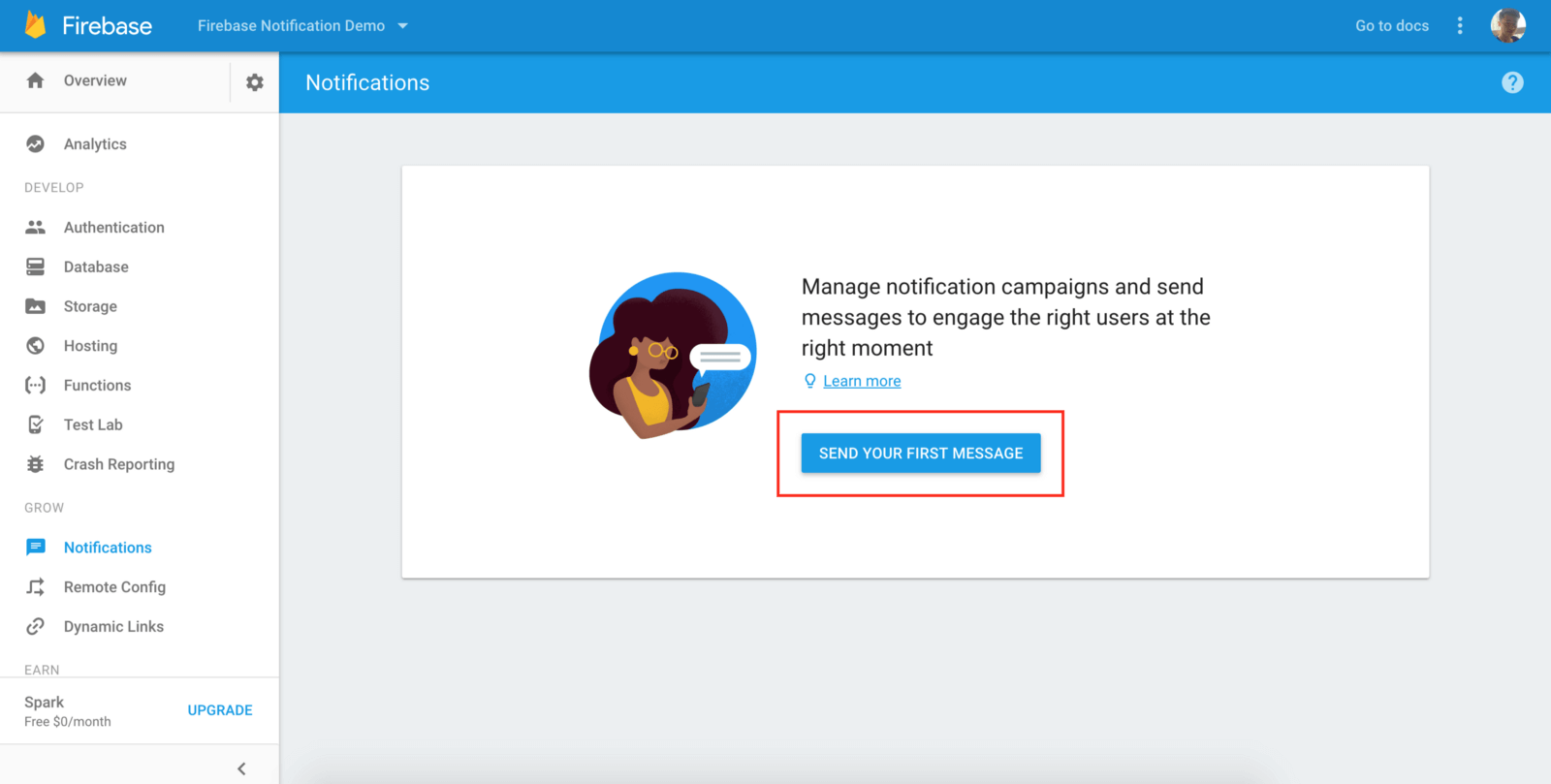
Task: Click the Remote Config arrows icon
Action: (36, 587)
